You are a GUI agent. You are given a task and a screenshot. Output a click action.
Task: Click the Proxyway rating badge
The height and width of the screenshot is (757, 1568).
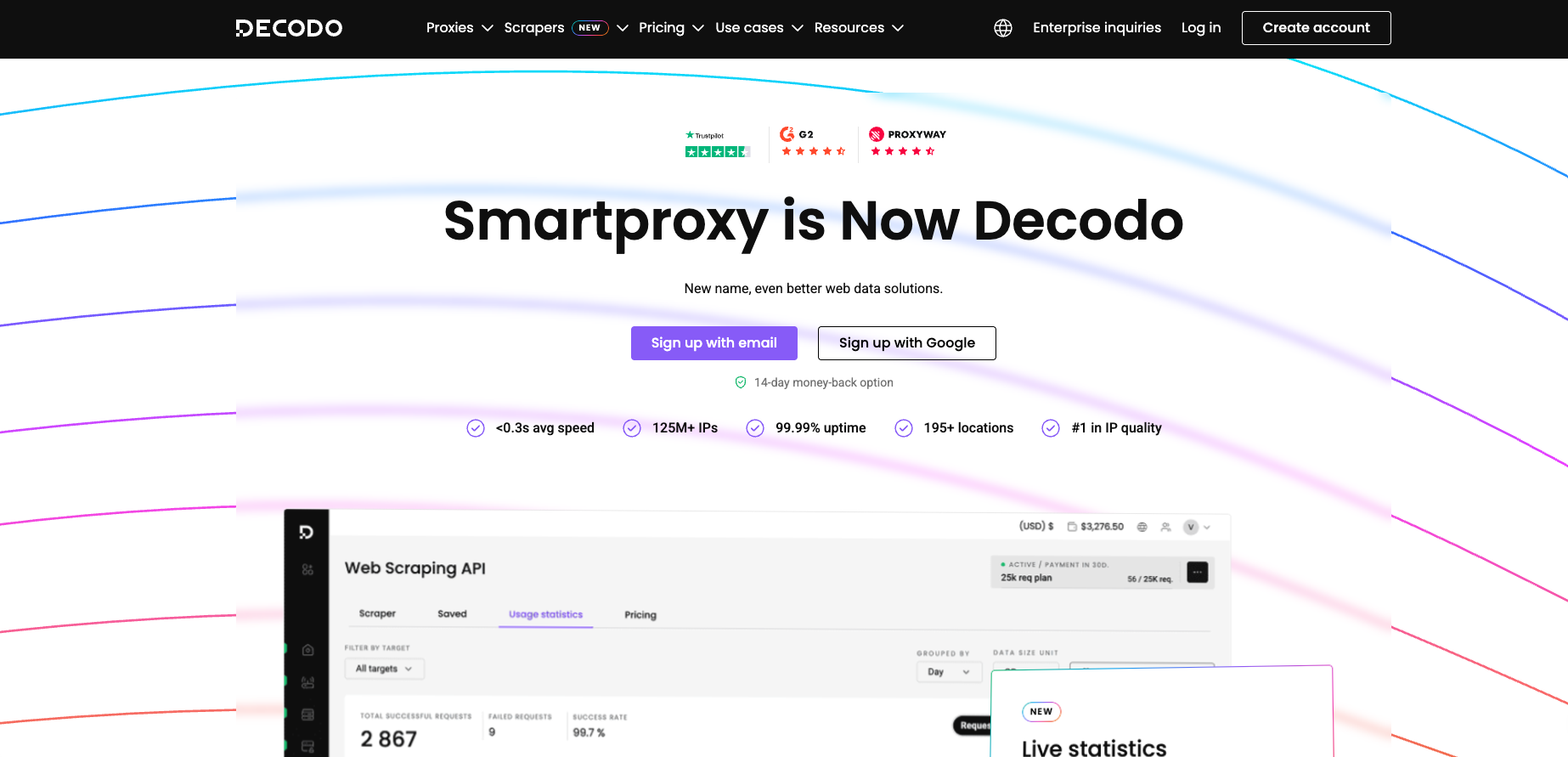pyautogui.click(x=907, y=143)
